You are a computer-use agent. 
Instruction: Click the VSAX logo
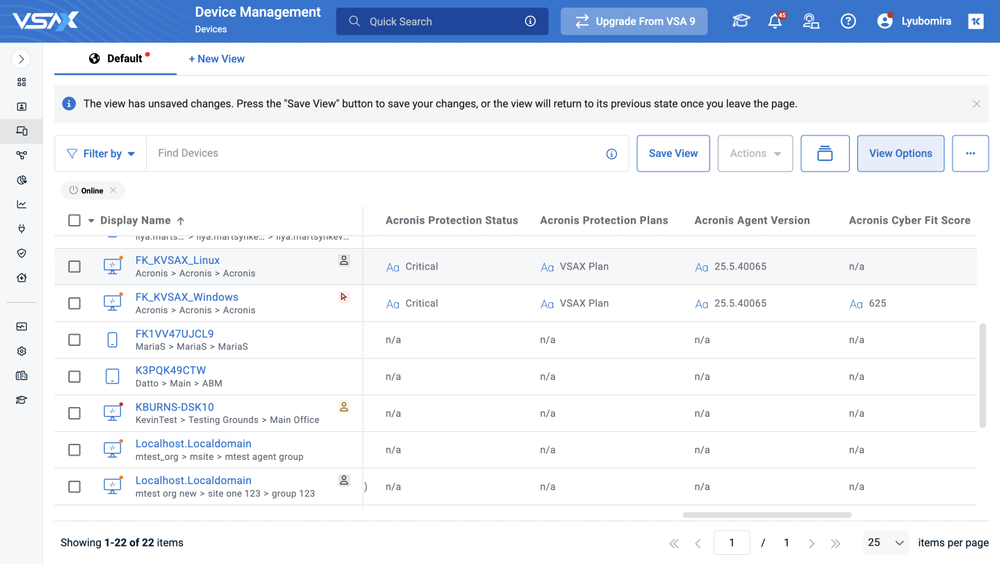45,21
